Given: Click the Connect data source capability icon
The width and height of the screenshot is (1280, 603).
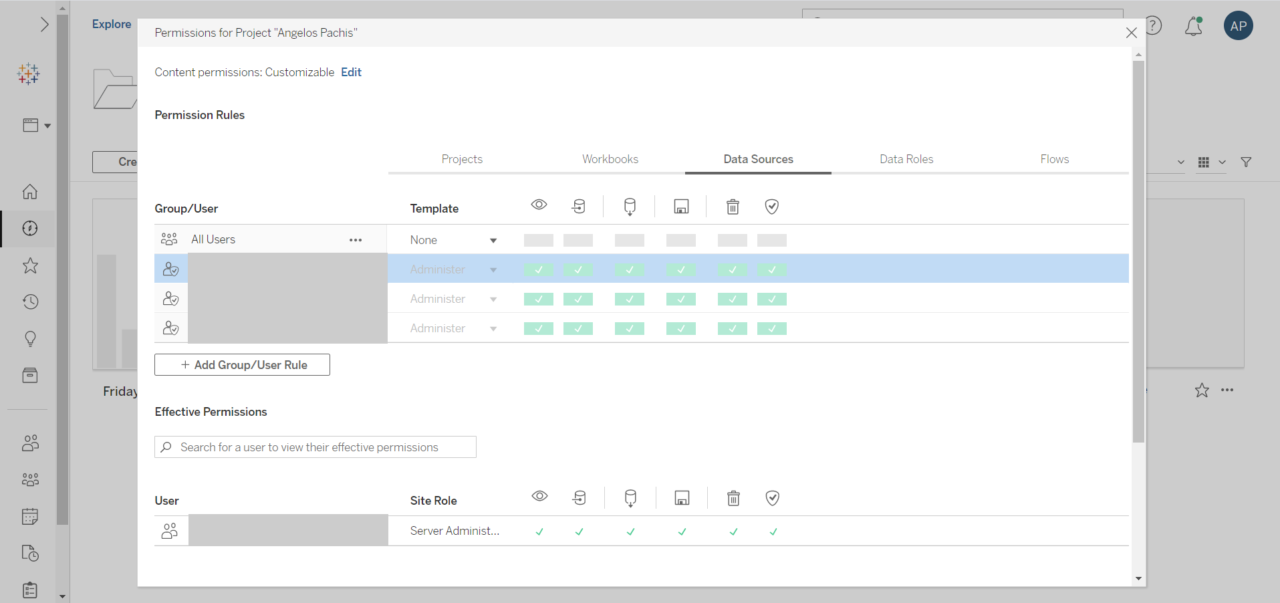Looking at the screenshot, I should point(579,206).
